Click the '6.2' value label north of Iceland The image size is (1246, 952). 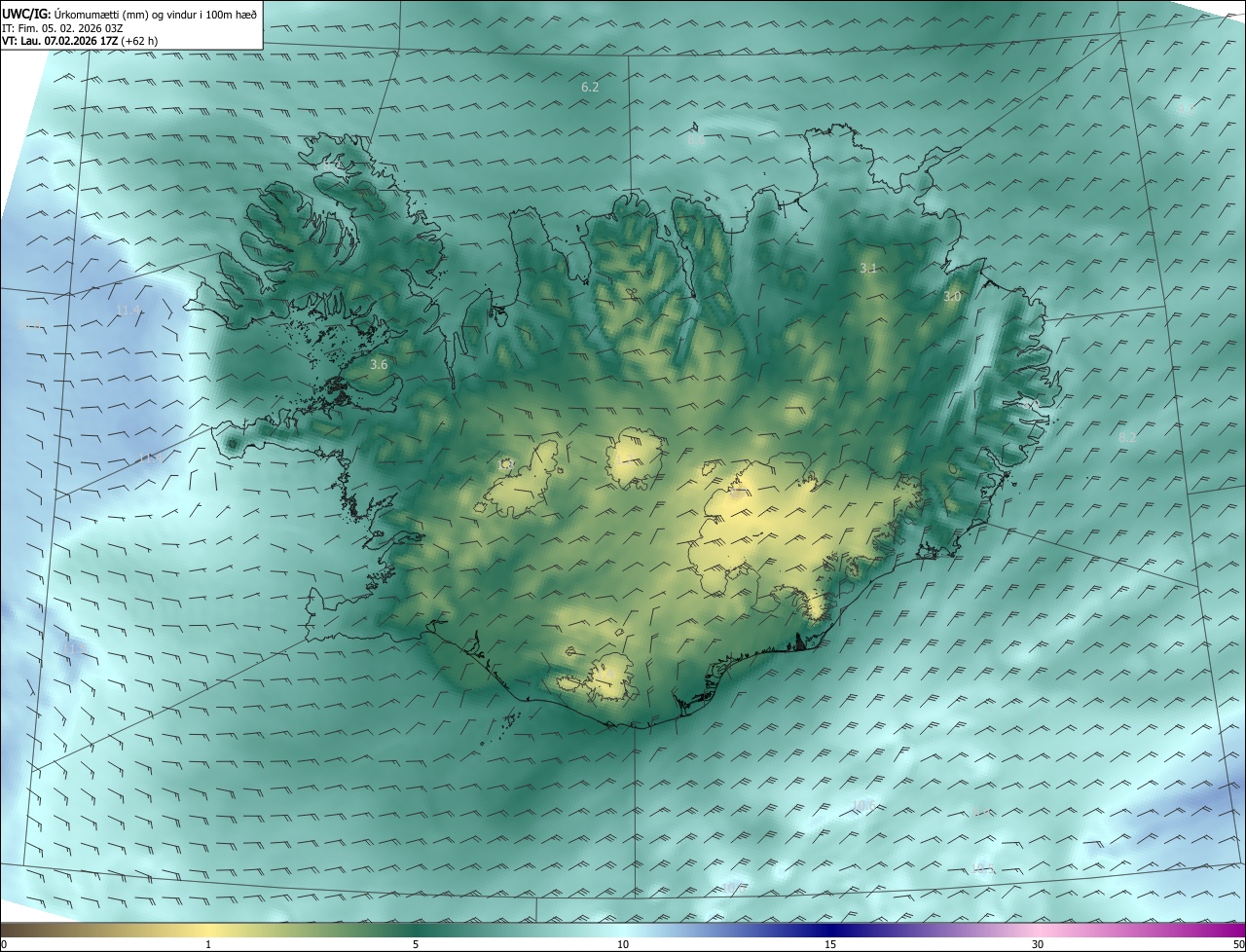[x=590, y=88]
